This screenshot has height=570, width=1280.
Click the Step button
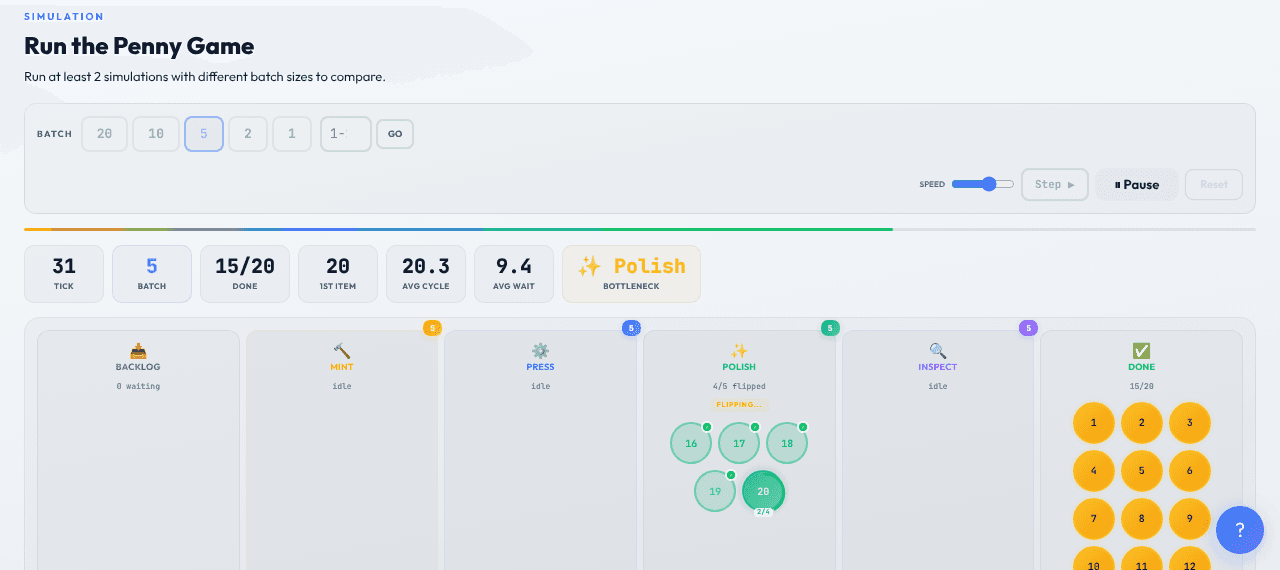[x=1055, y=184]
